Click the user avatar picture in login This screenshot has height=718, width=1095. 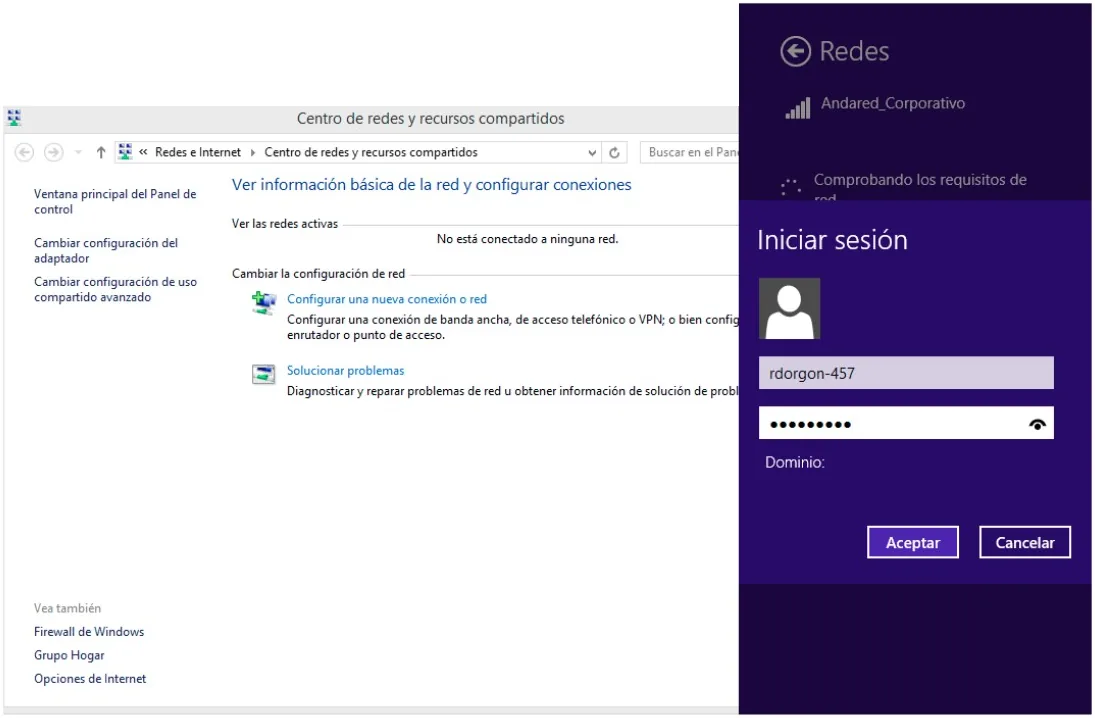tap(789, 309)
